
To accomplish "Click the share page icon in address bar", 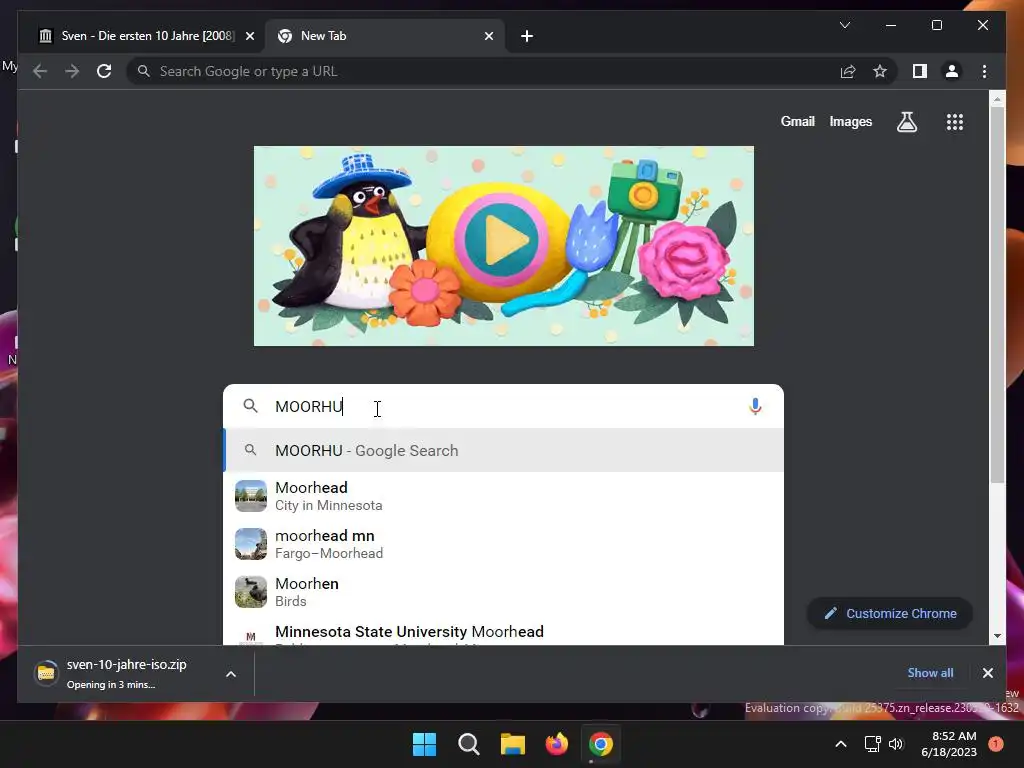I will coord(848,71).
